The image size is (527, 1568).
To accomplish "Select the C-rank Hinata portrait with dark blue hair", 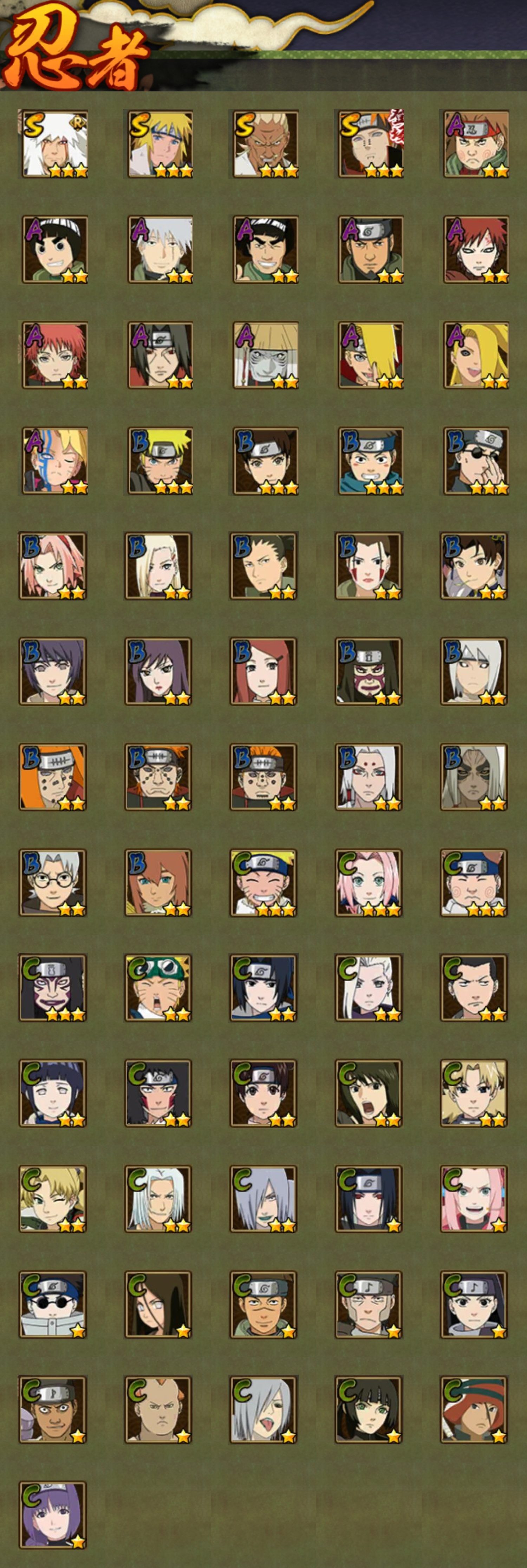I will coord(52,1093).
